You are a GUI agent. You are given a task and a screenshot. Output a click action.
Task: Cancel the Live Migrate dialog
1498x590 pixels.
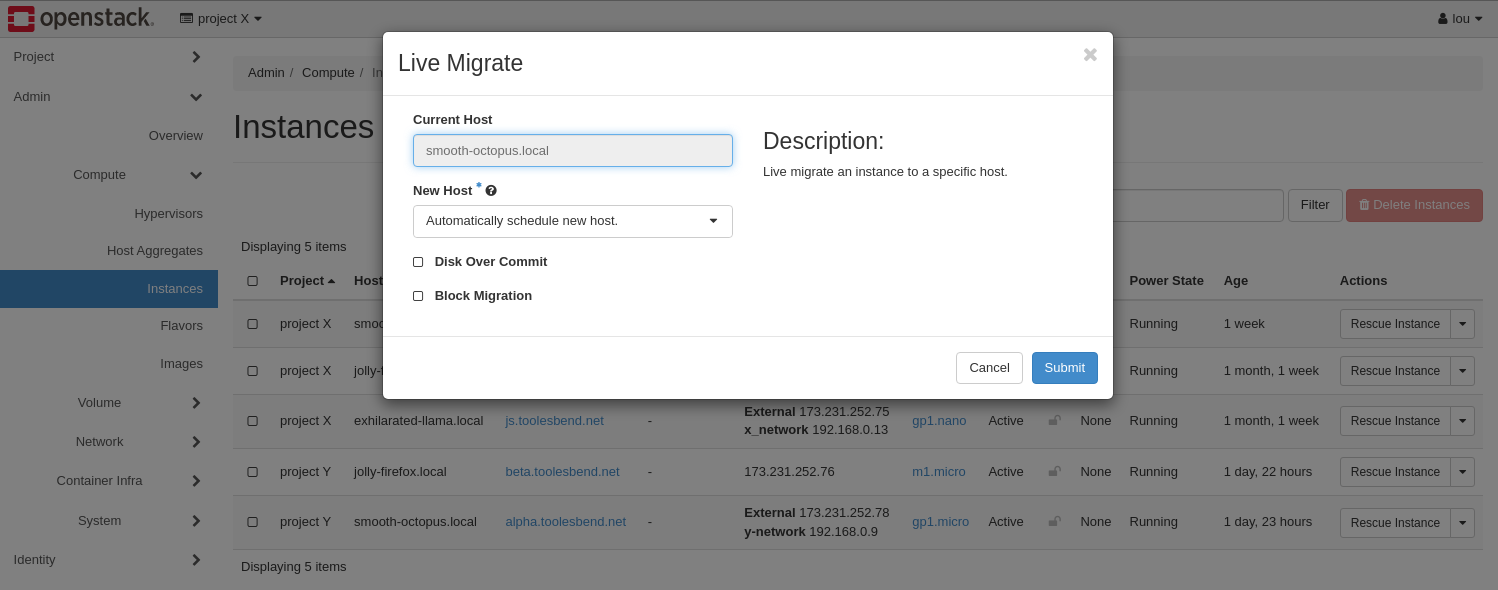click(988, 368)
